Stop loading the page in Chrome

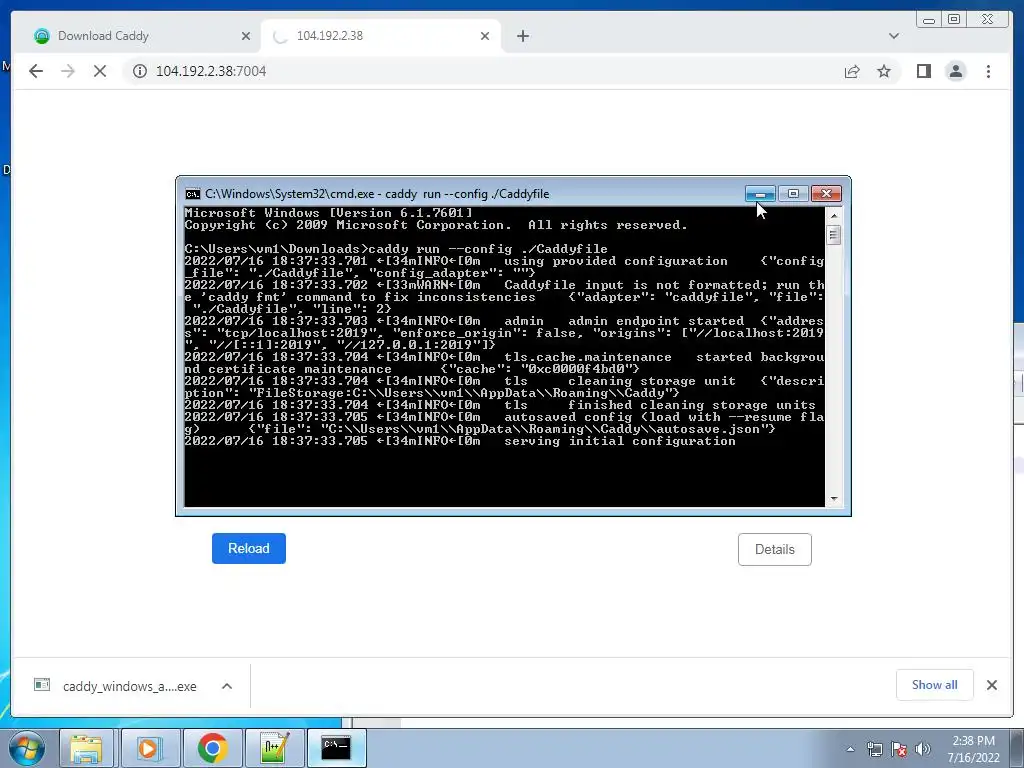tap(100, 71)
